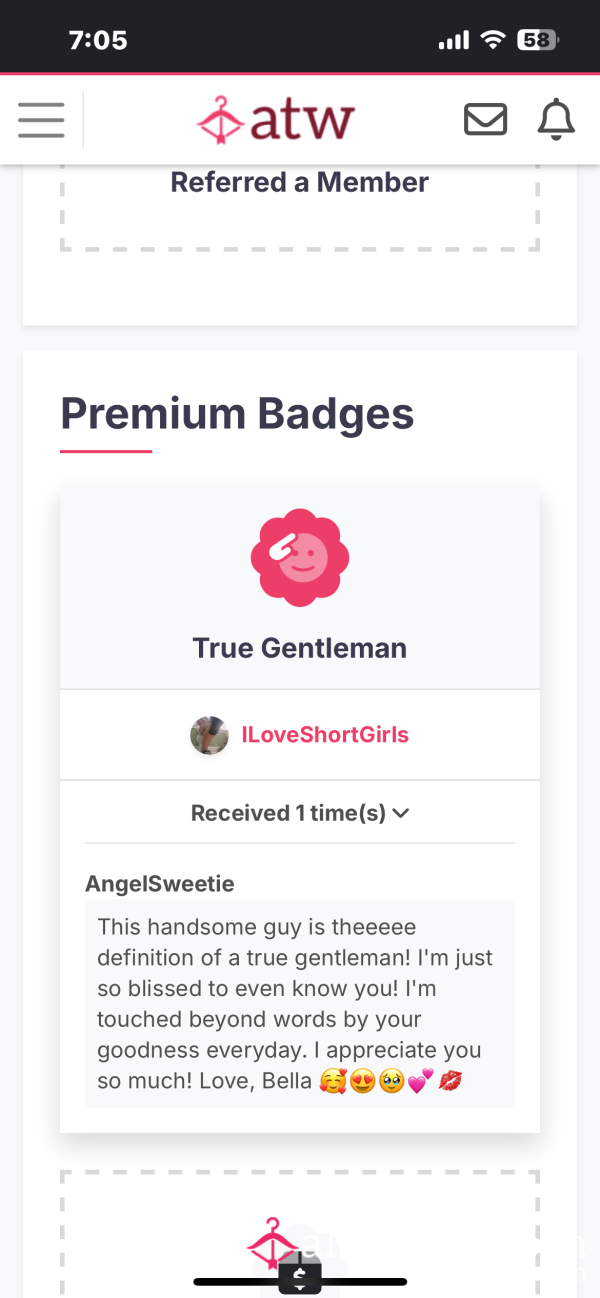View notifications via the bell icon
Viewport: 600px width, 1298px height.
point(557,120)
